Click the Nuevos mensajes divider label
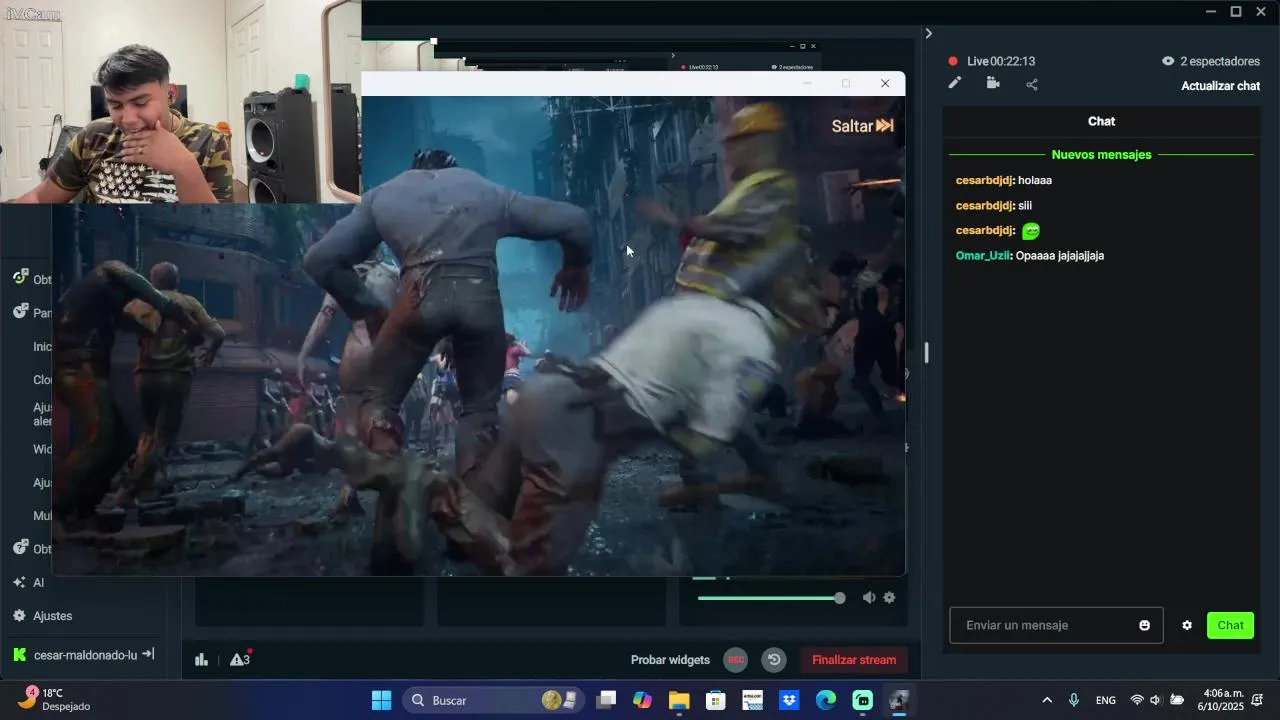This screenshot has width=1280, height=720. 1101,155
